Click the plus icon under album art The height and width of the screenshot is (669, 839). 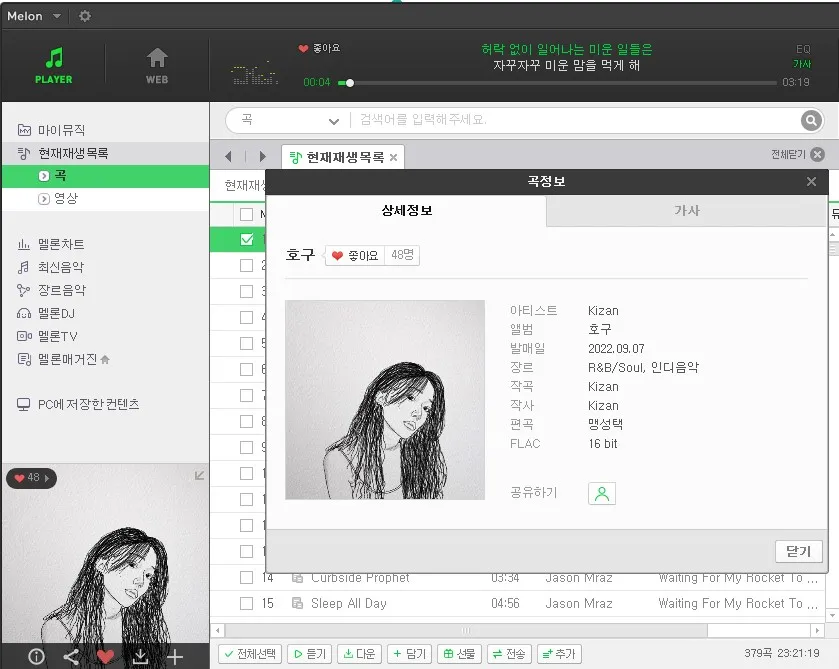tap(175, 656)
